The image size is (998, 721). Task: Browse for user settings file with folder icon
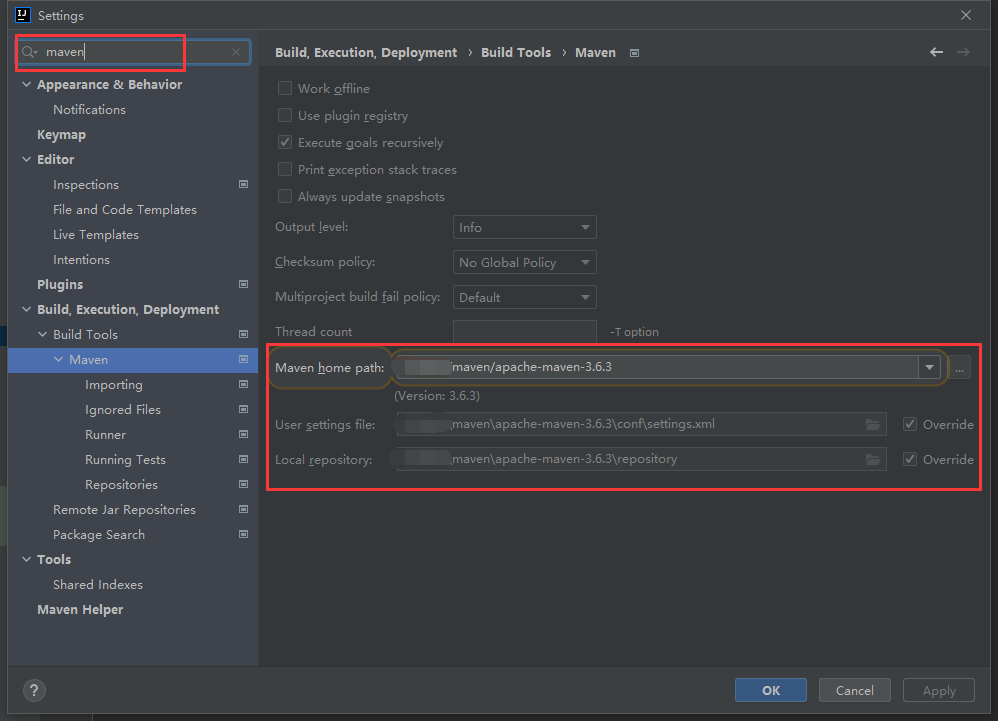click(873, 424)
